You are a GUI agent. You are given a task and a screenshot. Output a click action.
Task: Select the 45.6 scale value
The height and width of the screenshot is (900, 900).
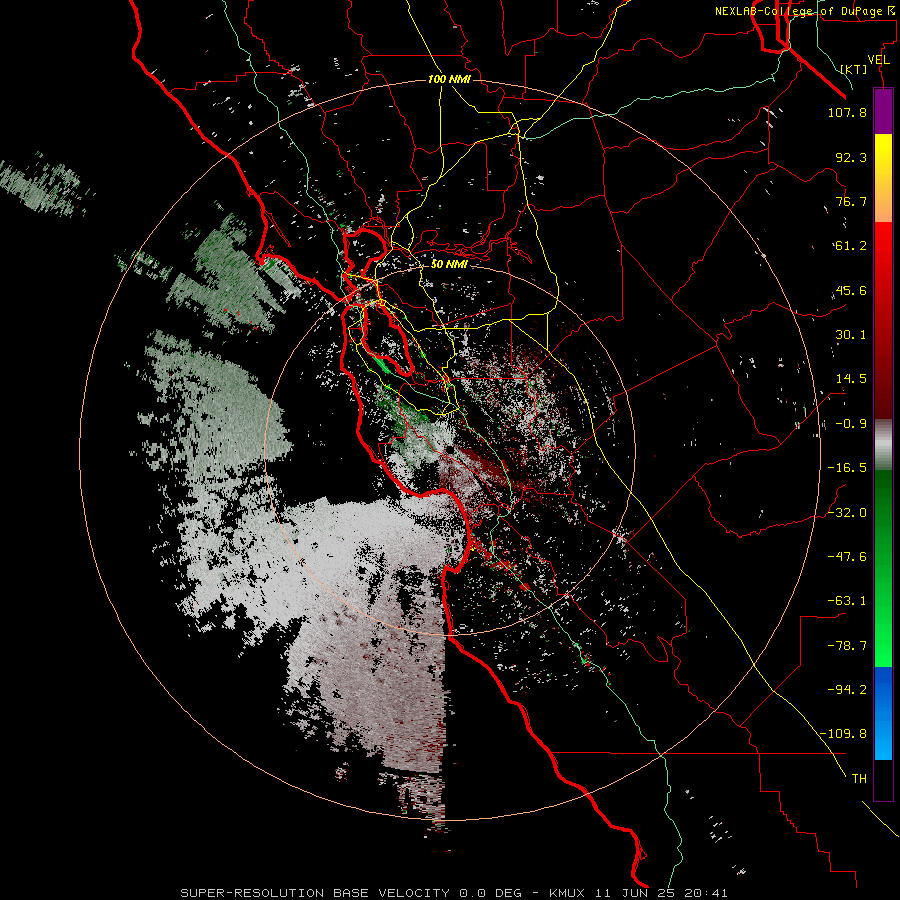tap(851, 290)
